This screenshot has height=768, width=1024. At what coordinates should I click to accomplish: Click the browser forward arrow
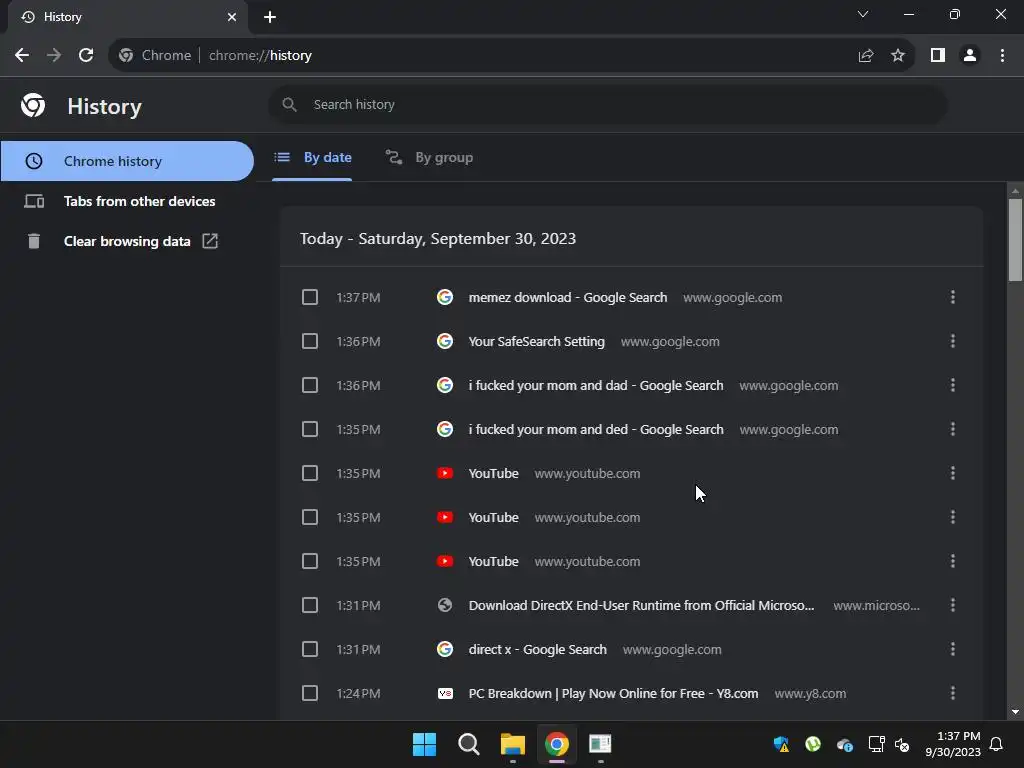[x=54, y=56]
